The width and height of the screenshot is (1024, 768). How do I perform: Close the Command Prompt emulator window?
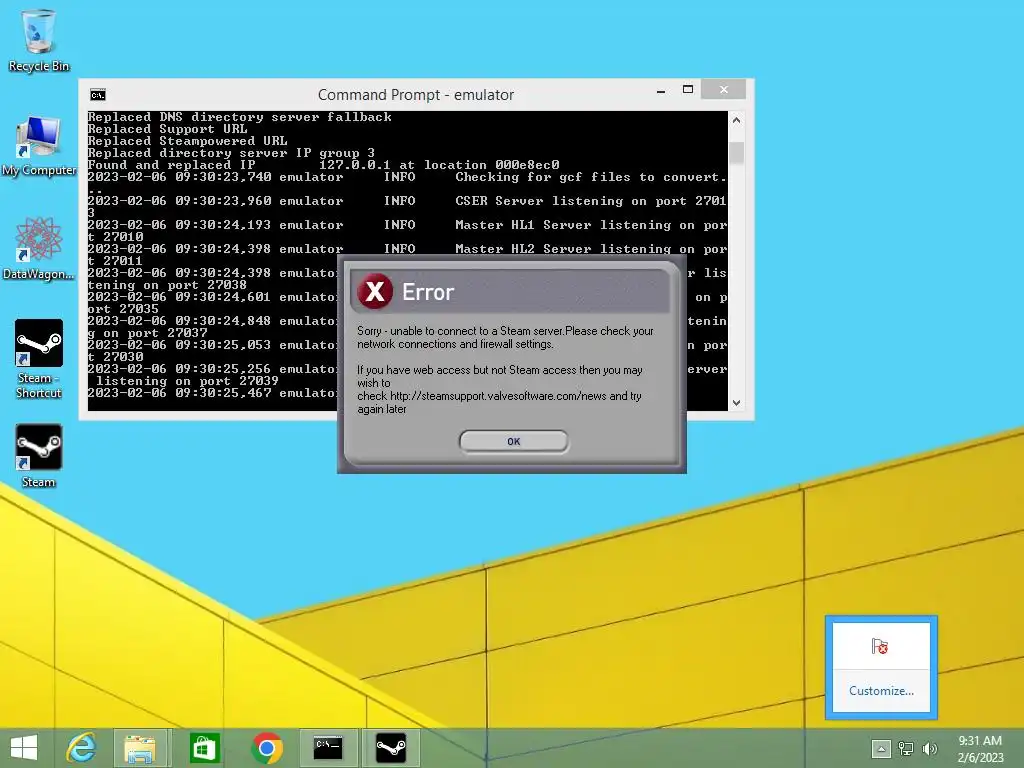click(724, 89)
